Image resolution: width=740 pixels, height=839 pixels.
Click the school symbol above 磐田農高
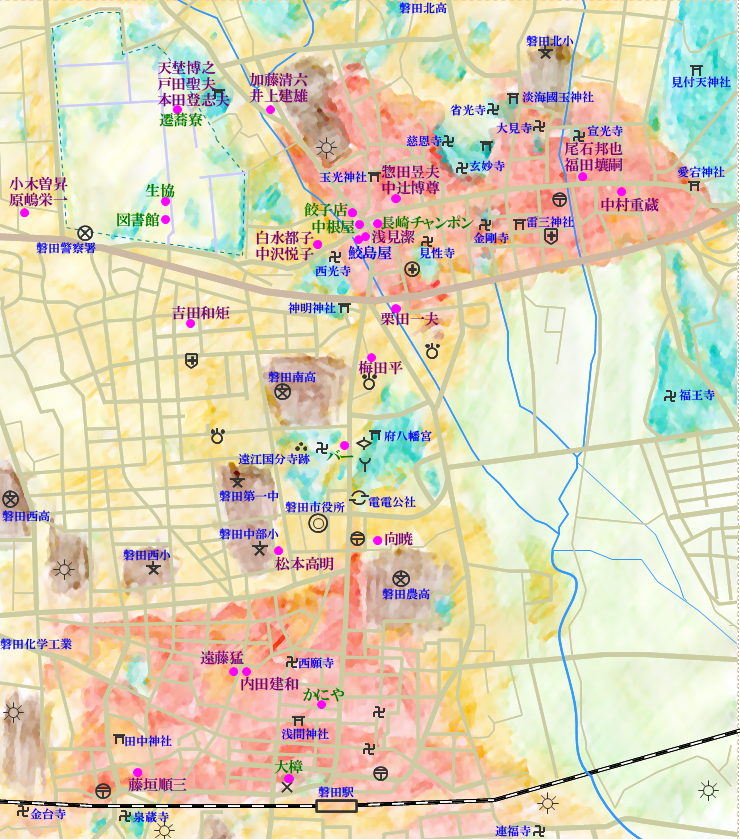tap(401, 577)
